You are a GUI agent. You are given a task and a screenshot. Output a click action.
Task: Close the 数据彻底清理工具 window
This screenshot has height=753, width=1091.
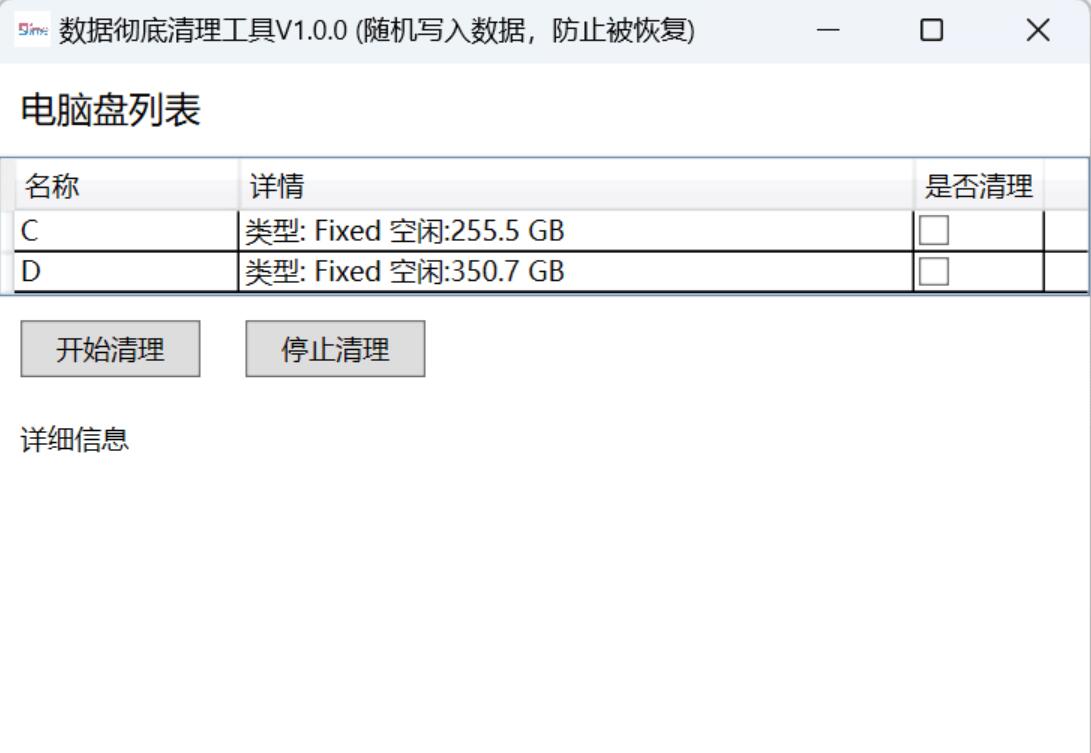tap(1038, 30)
